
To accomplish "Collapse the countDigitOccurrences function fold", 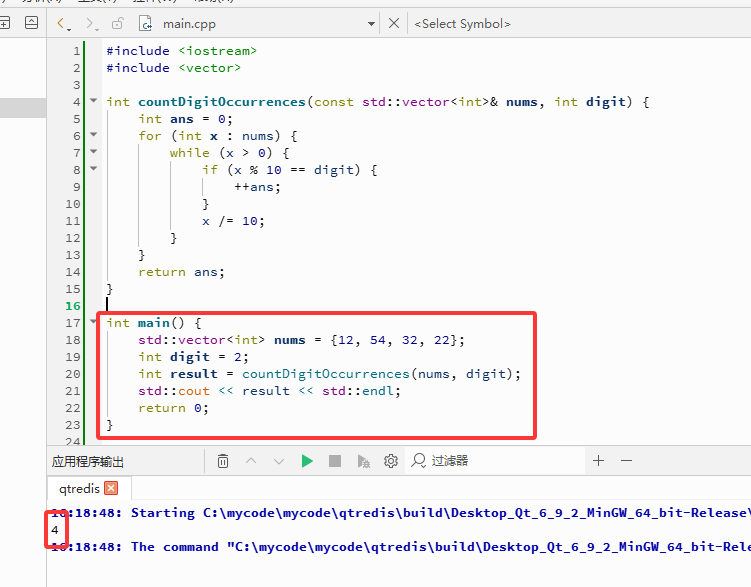I will [94, 101].
